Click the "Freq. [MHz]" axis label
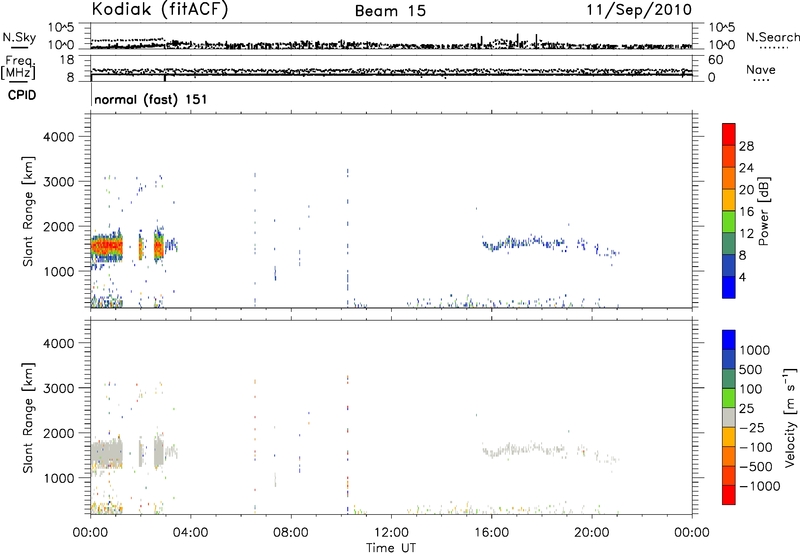The image size is (800, 554). [x=19, y=67]
